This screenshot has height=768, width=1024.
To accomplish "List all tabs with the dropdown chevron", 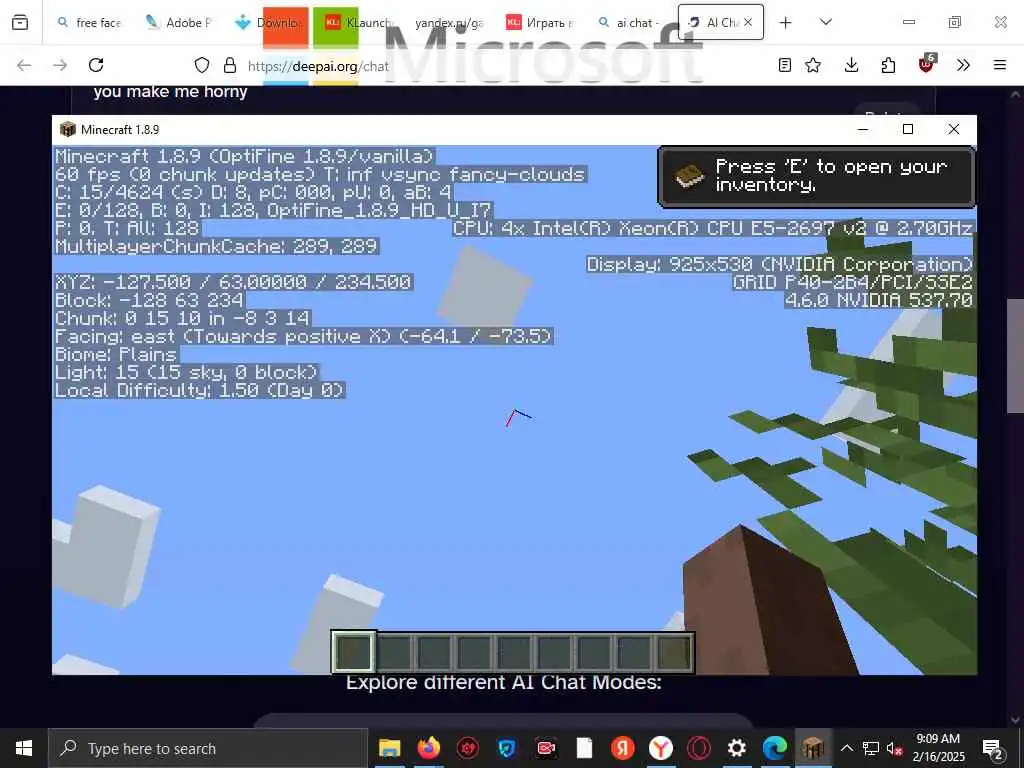I will (826, 22).
